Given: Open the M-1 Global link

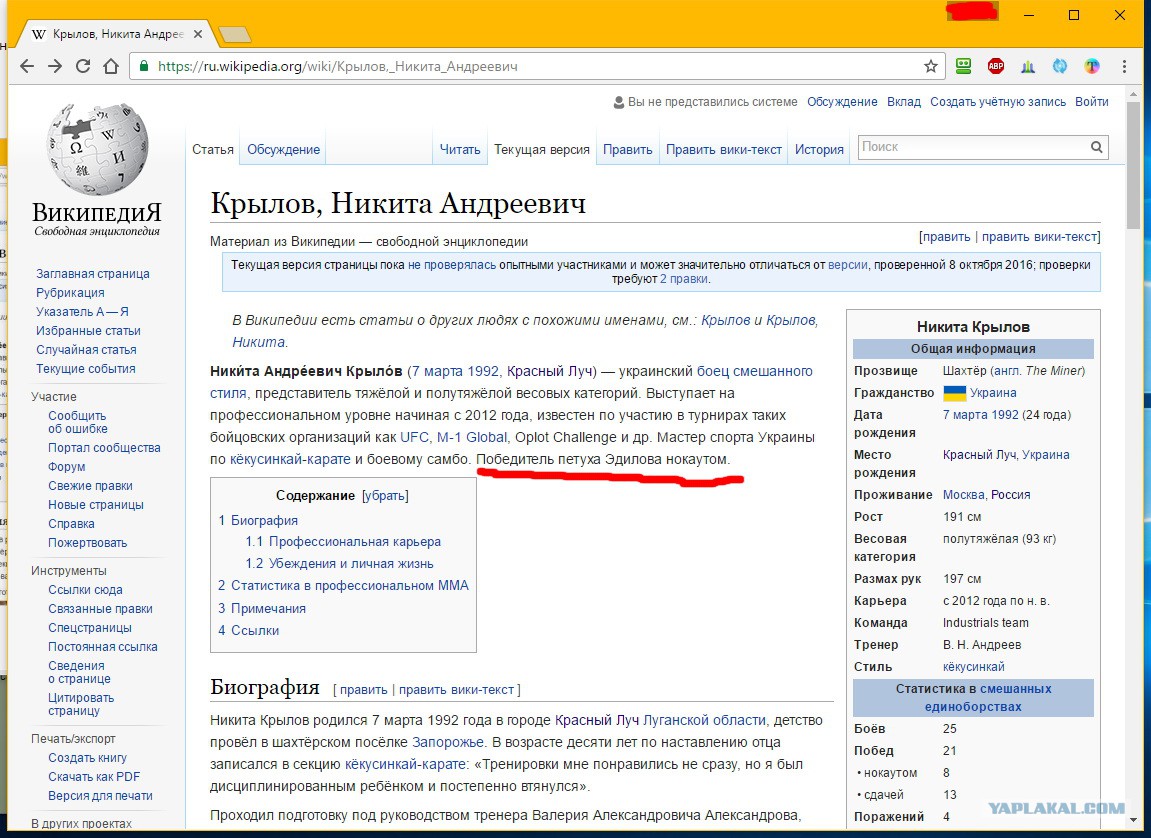Looking at the screenshot, I should (471, 437).
